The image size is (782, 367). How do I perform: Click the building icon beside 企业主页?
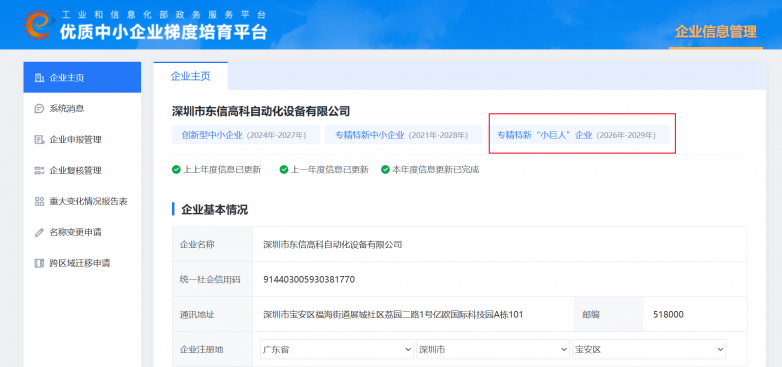coord(39,78)
